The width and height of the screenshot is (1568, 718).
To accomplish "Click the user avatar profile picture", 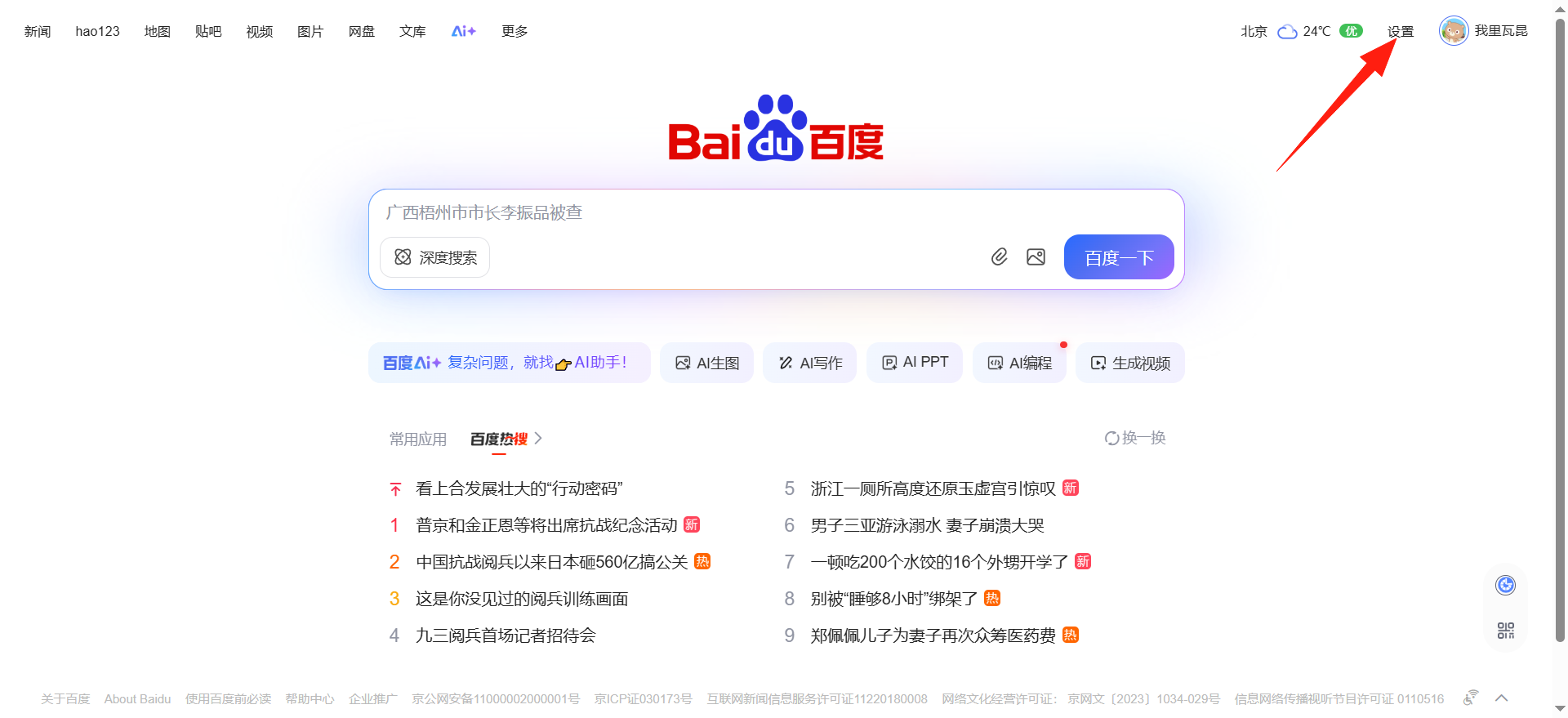I will (x=1453, y=31).
